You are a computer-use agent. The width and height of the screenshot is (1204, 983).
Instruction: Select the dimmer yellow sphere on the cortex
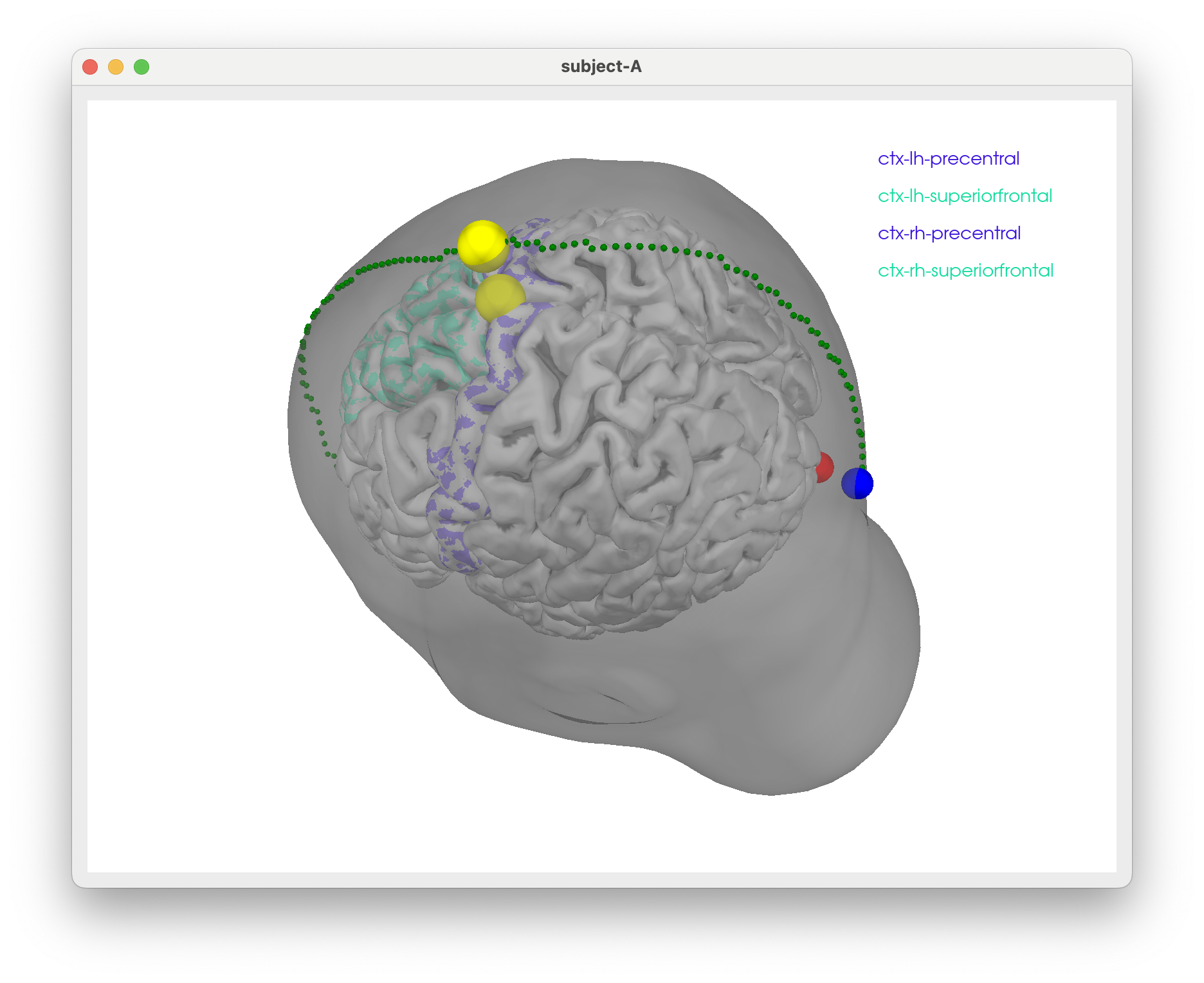tap(500, 297)
